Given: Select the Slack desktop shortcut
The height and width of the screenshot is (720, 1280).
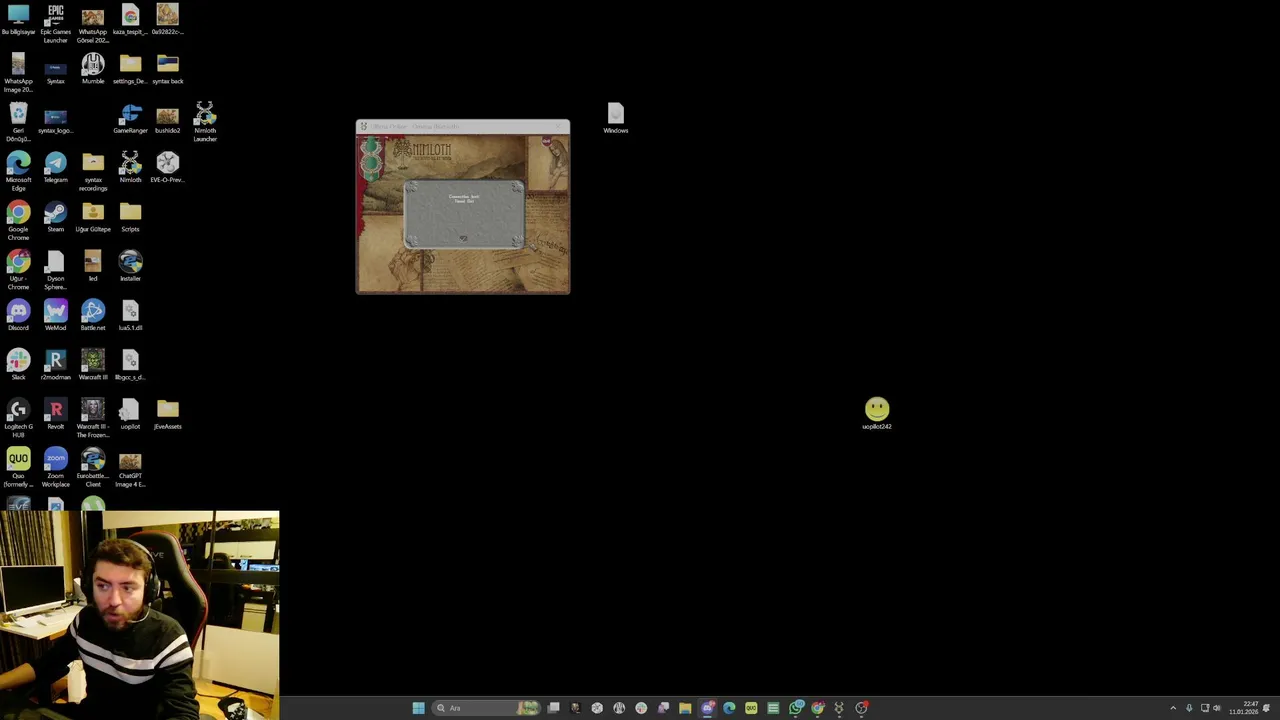Looking at the screenshot, I should click(x=18, y=365).
